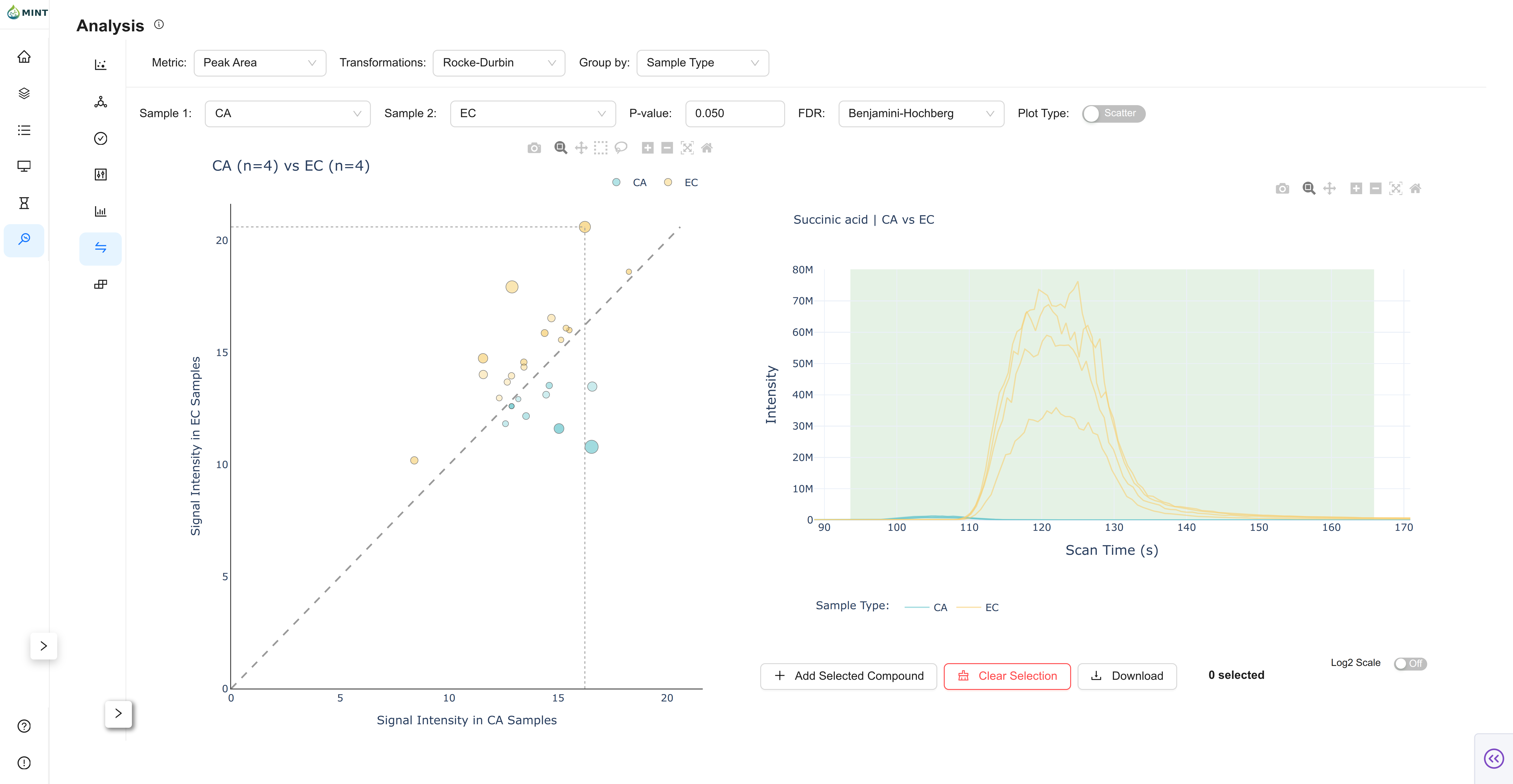This screenshot has width=1513, height=784.
Task: Click the home icon in left sidebar
Action: 24,57
